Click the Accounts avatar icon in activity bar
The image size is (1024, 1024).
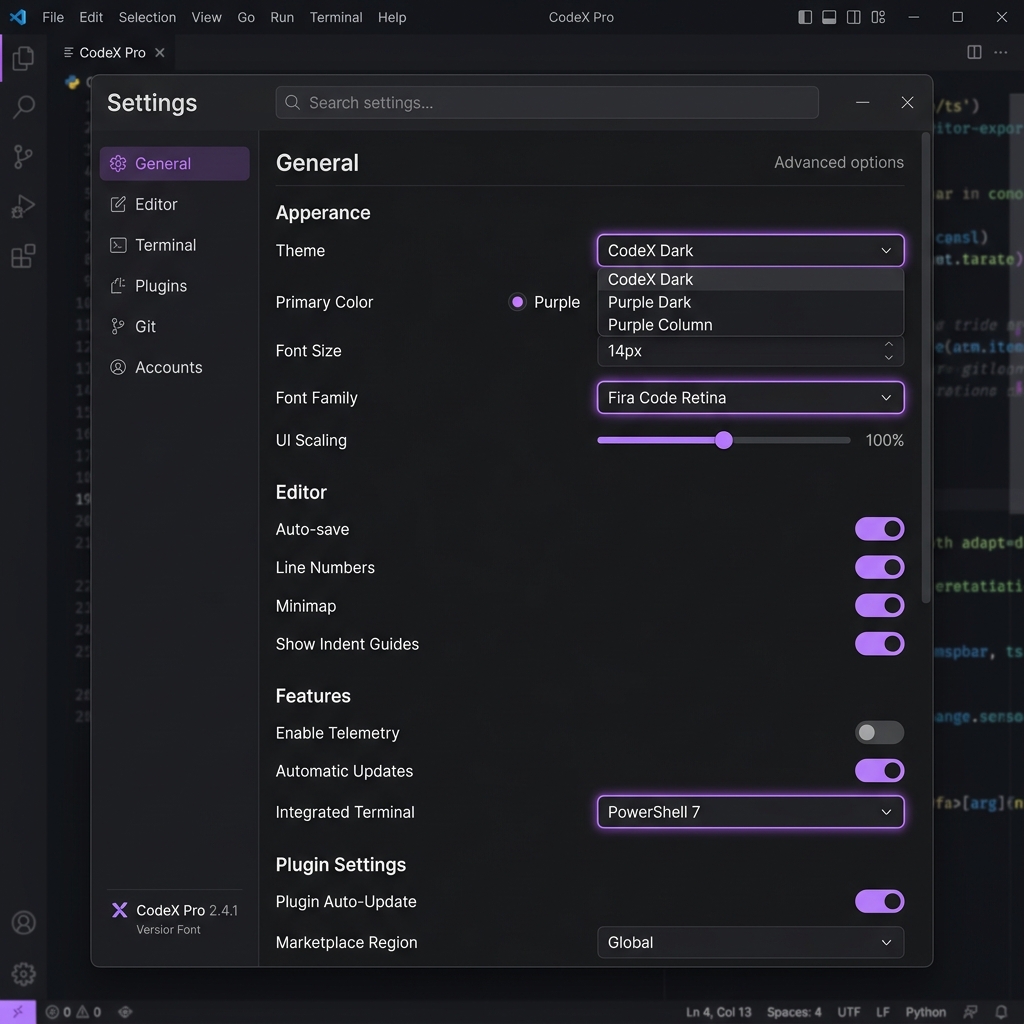pos(24,922)
